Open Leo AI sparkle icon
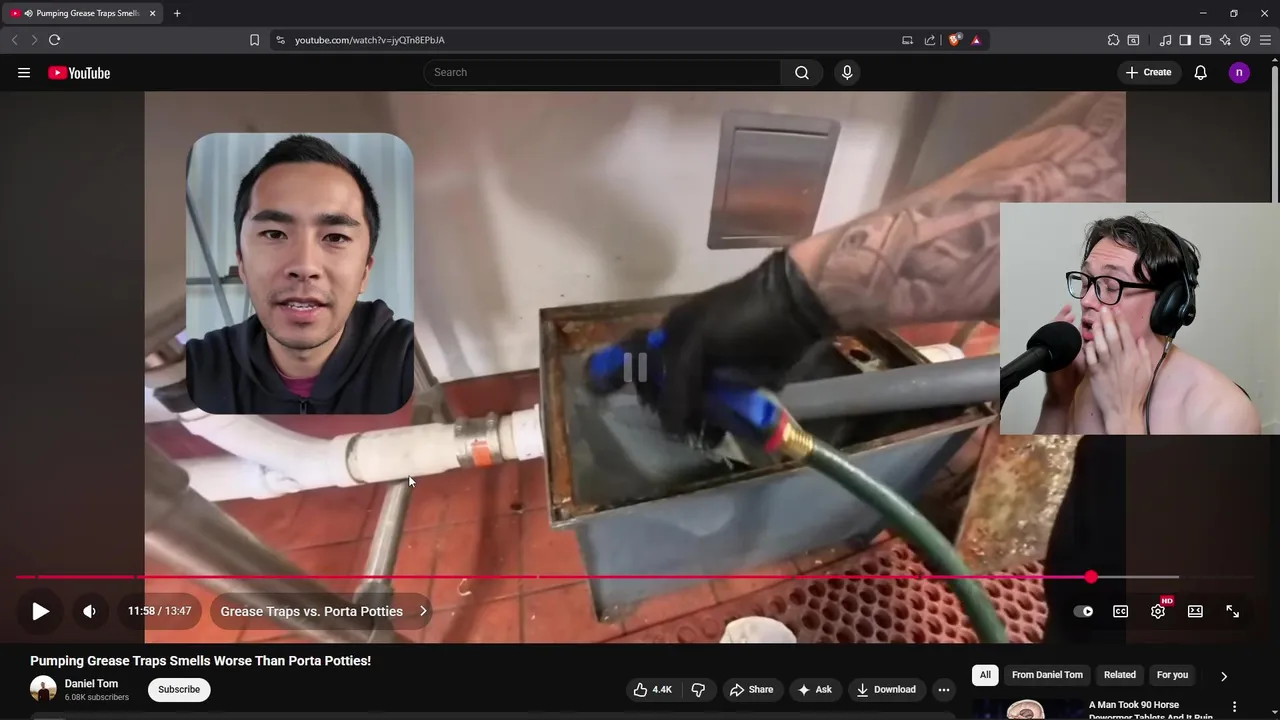The height and width of the screenshot is (720, 1280). click(x=1225, y=40)
